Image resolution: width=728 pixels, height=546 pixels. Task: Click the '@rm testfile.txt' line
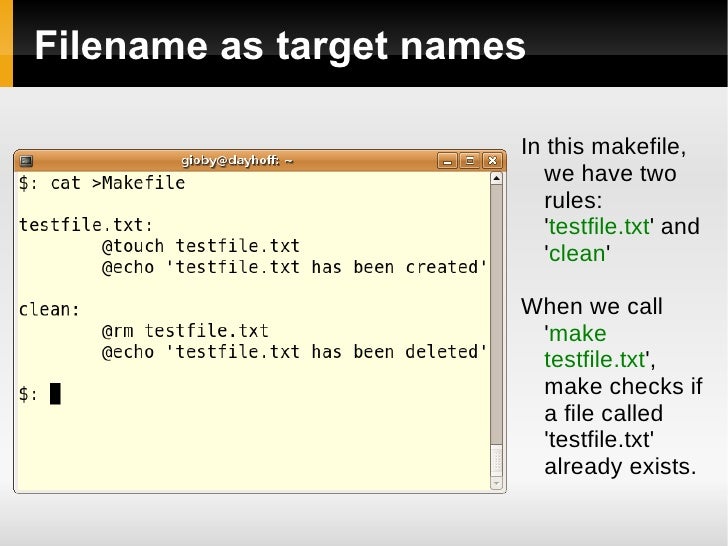click(x=185, y=331)
